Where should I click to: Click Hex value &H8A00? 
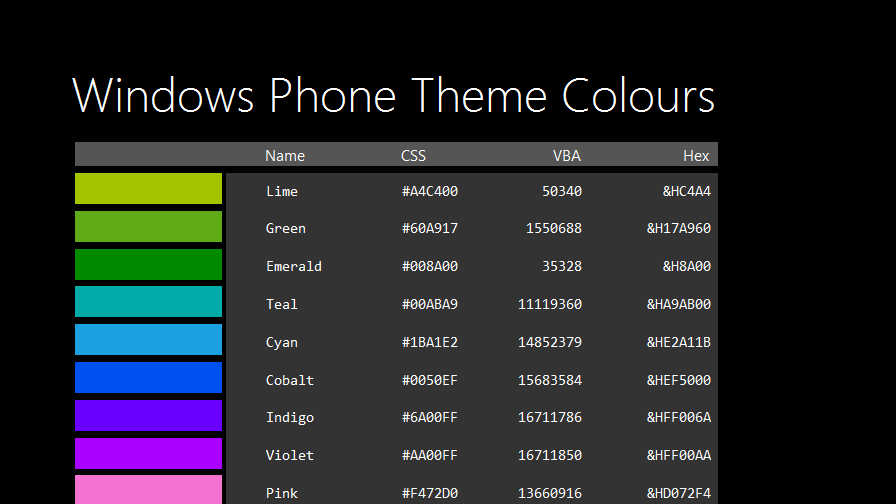[x=687, y=266]
